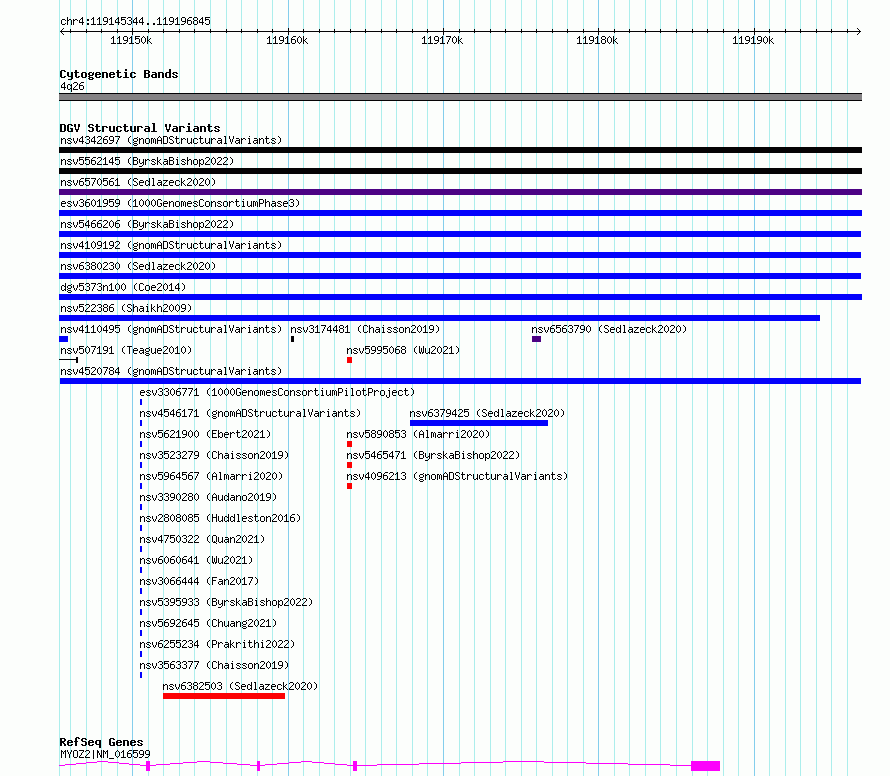The height and width of the screenshot is (776, 890).
Task: Select the large magenta MYOZ2 exon block
Action: point(706,766)
